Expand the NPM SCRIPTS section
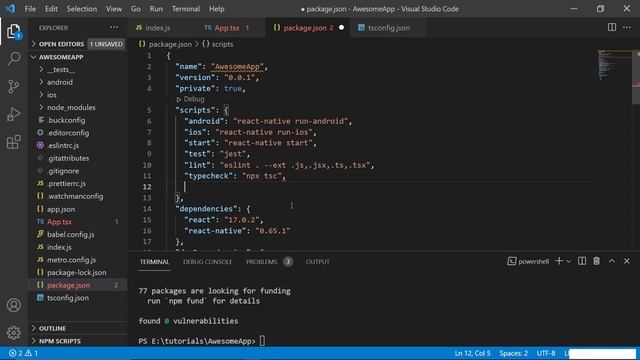 point(78,341)
